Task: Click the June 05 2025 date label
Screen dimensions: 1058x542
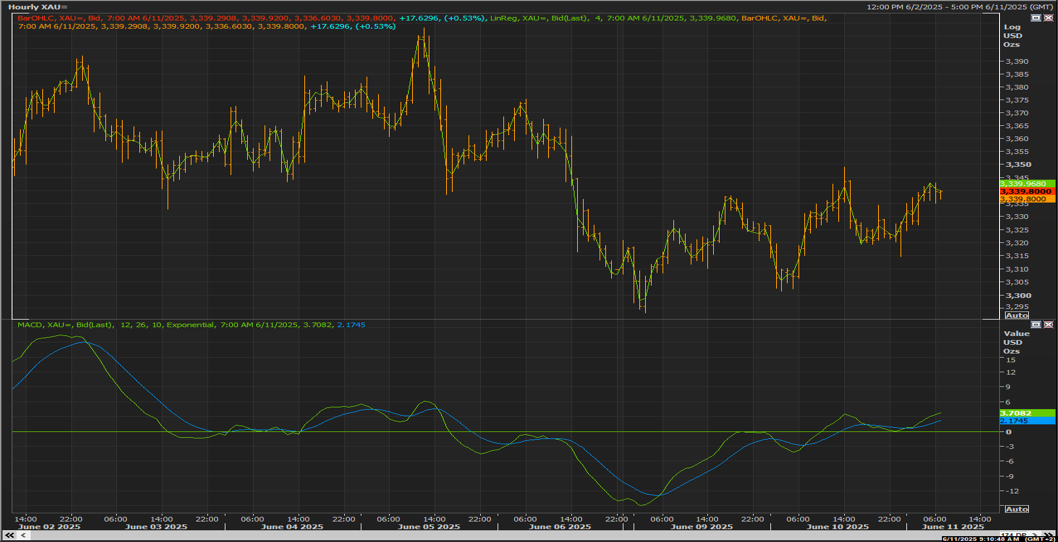Action: [x=428, y=526]
